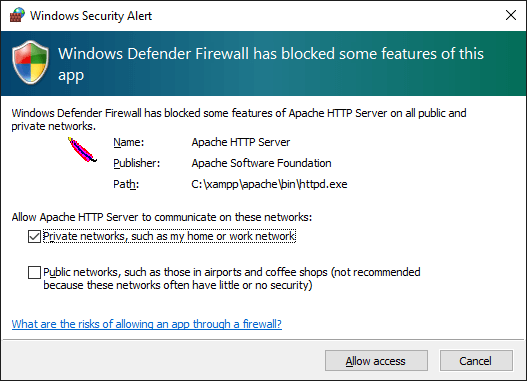Click the green banner heading text
The height and width of the screenshot is (381, 527).
tap(271, 64)
